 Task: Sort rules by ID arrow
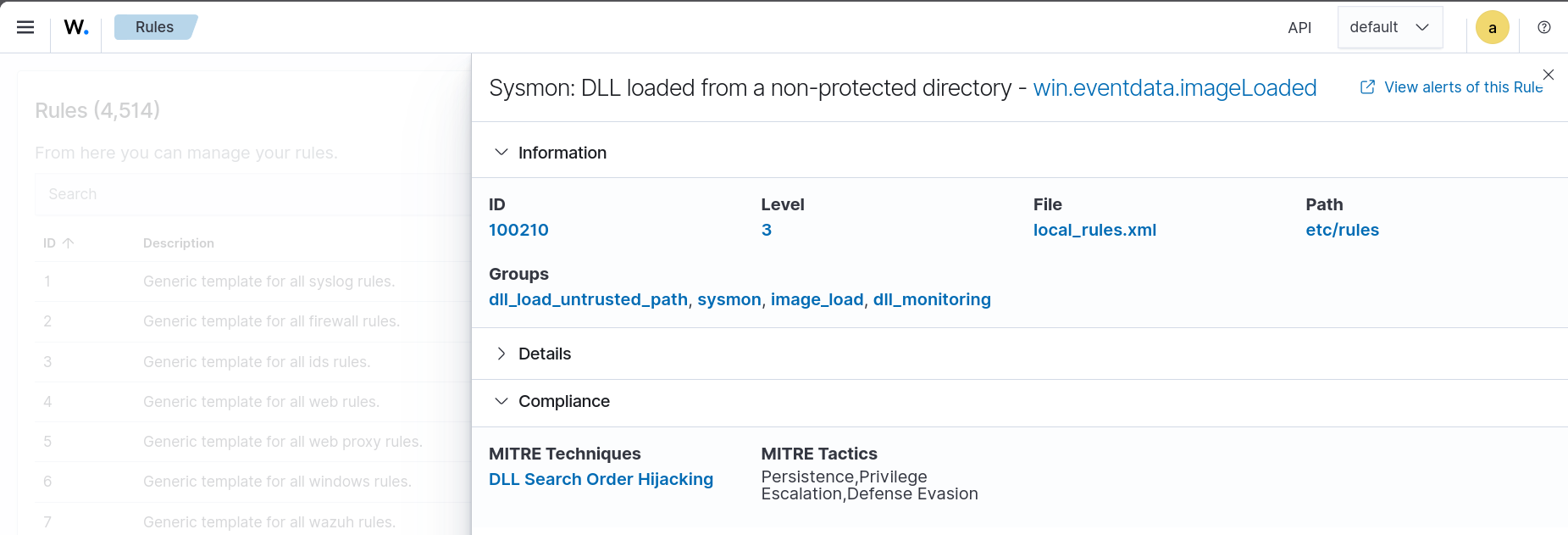(x=69, y=243)
